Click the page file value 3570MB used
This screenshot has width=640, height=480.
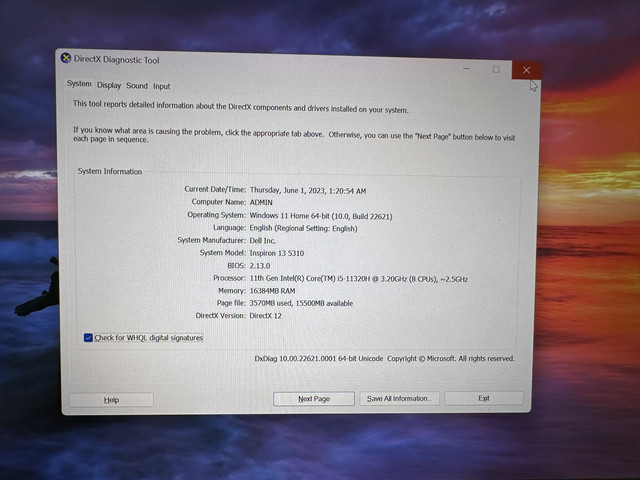pyautogui.click(x=271, y=303)
